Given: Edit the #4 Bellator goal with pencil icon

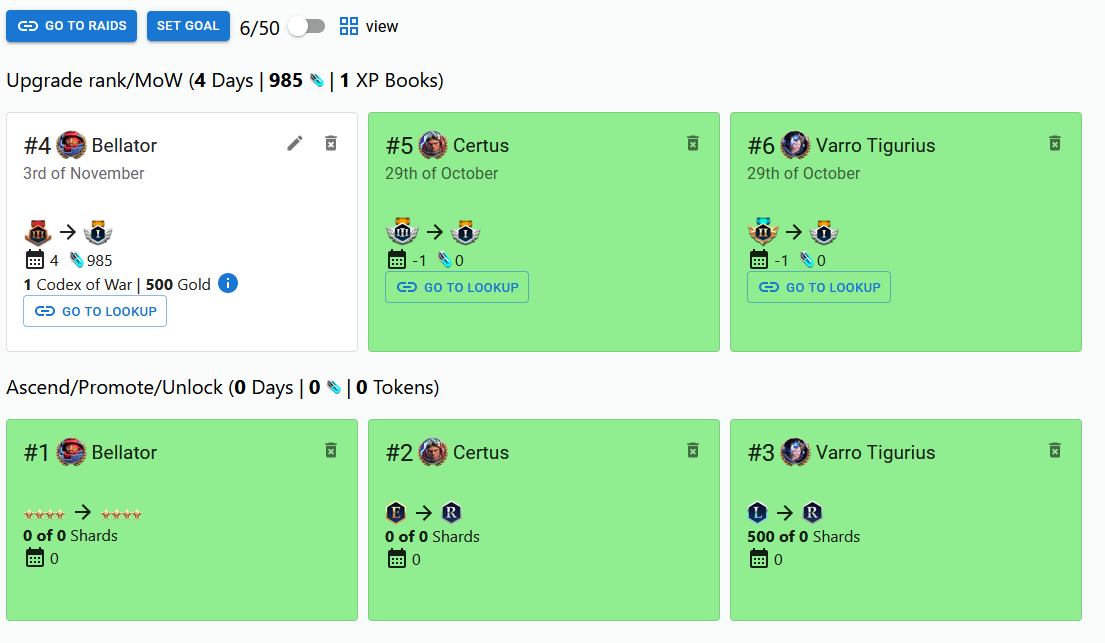Looking at the screenshot, I should (x=295, y=144).
